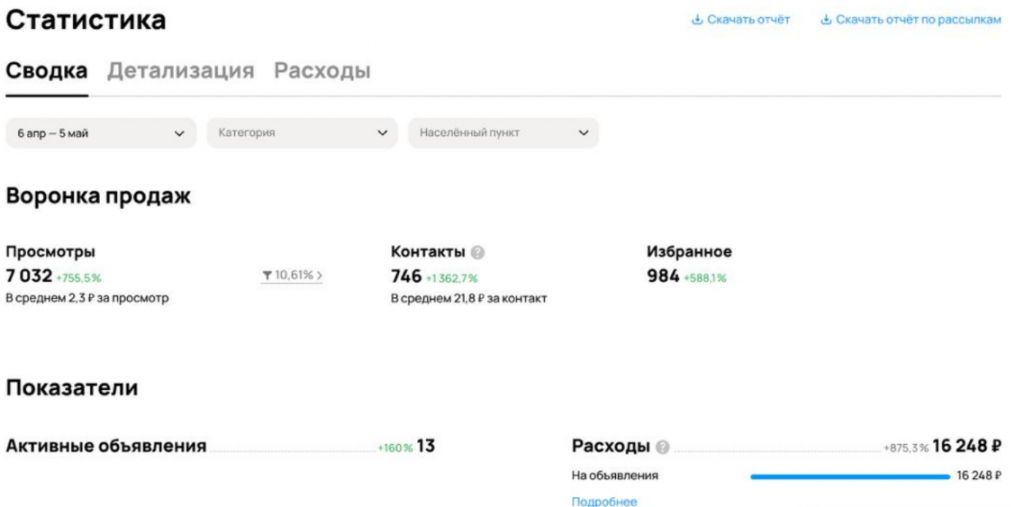
Task: Click the total expenses 16 248 ₽ in bold
Action: (x=967, y=447)
